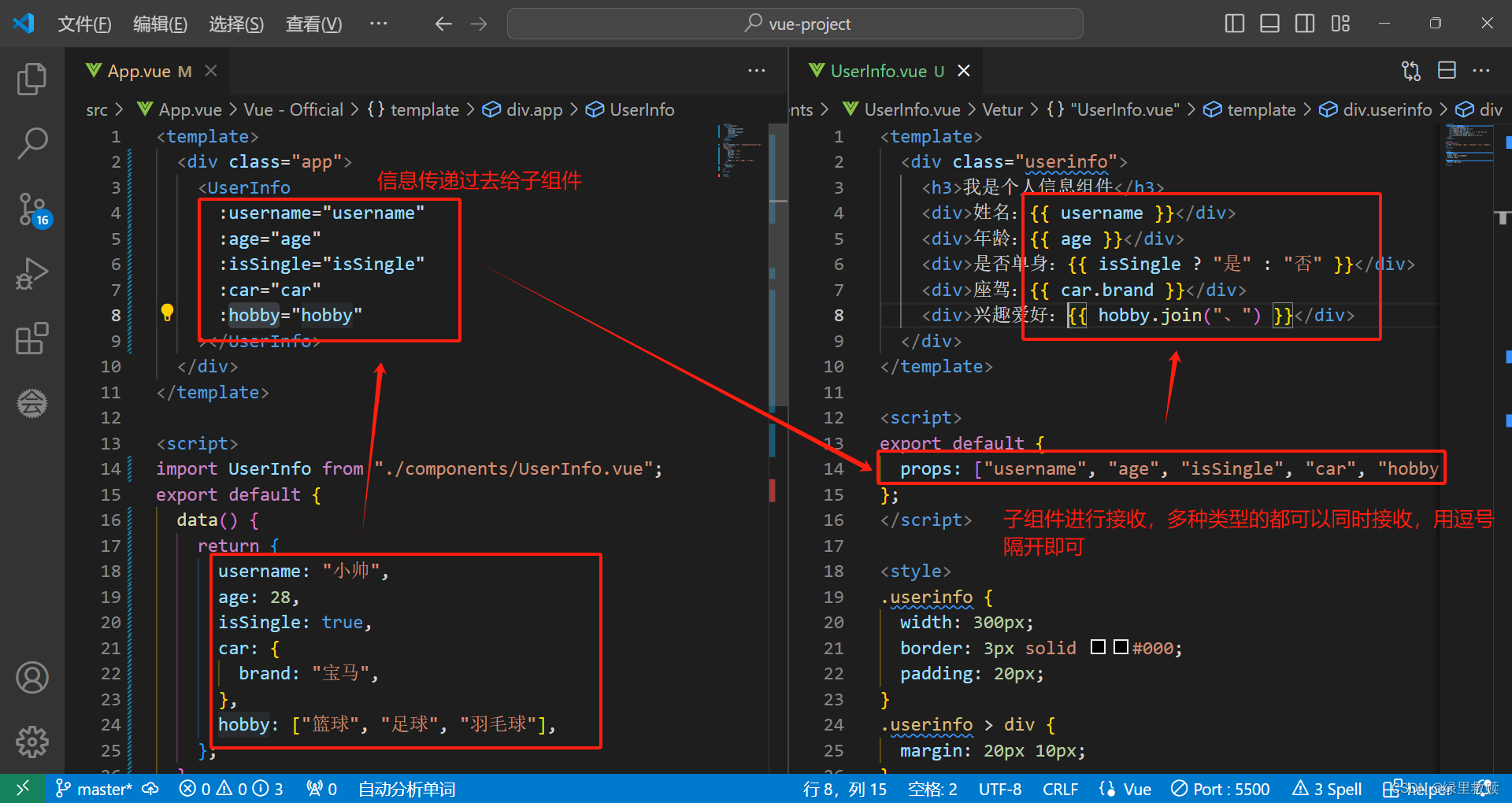Open the template breadcrumb in App.vue
1512x803 pixels.
(424, 109)
